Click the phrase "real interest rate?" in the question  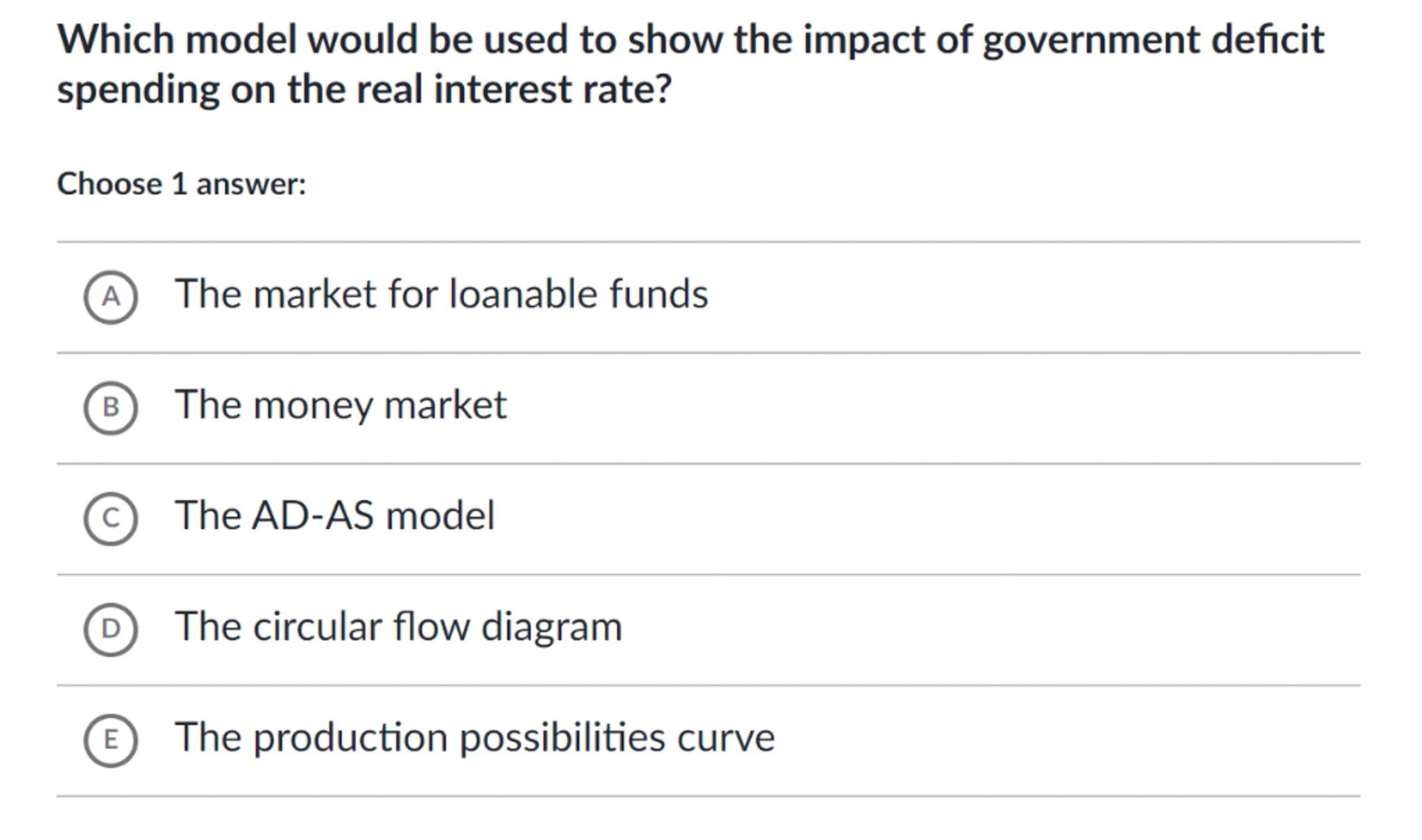(x=514, y=90)
